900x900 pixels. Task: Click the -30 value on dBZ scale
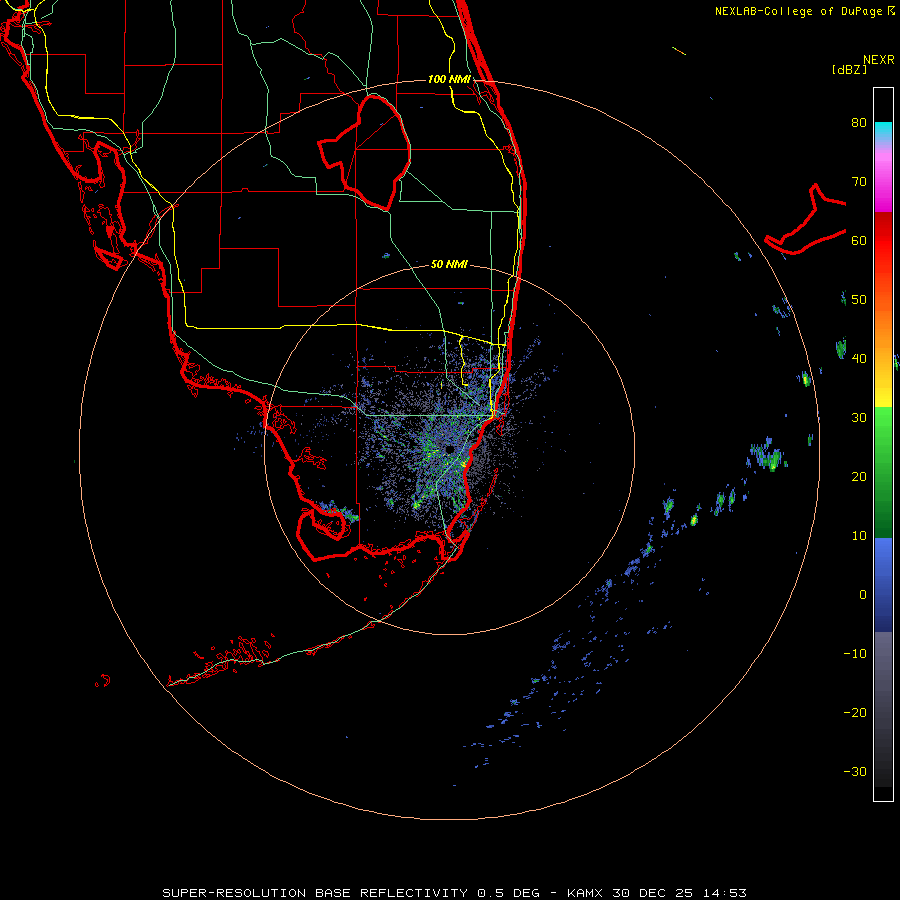point(855,771)
